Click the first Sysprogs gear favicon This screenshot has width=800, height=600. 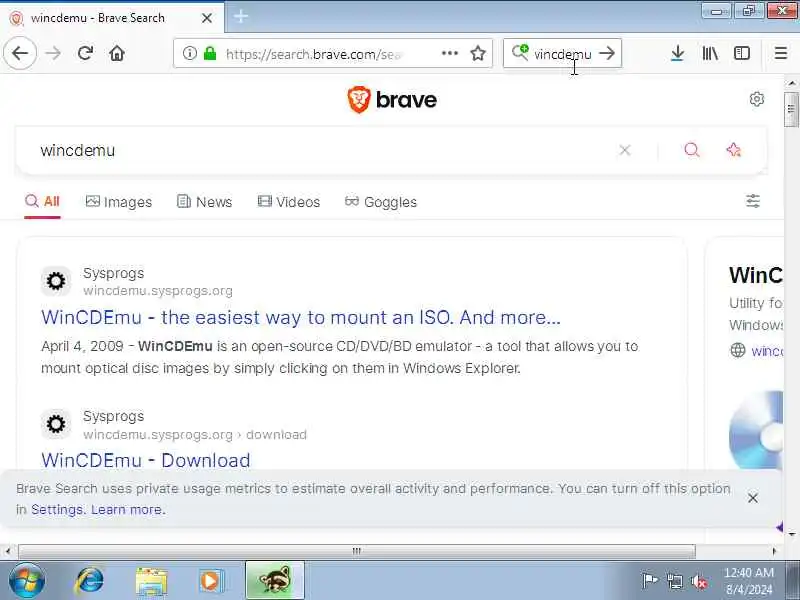pyautogui.click(x=56, y=281)
